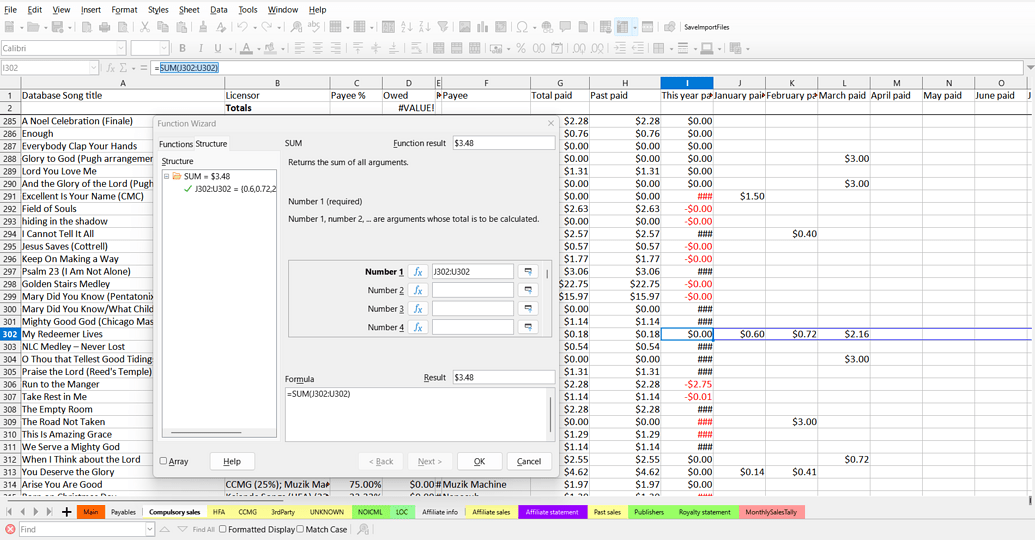Viewport: 1035px width, 540px height.
Task: Select cell with $2.16 in row 302
Action: 844,334
